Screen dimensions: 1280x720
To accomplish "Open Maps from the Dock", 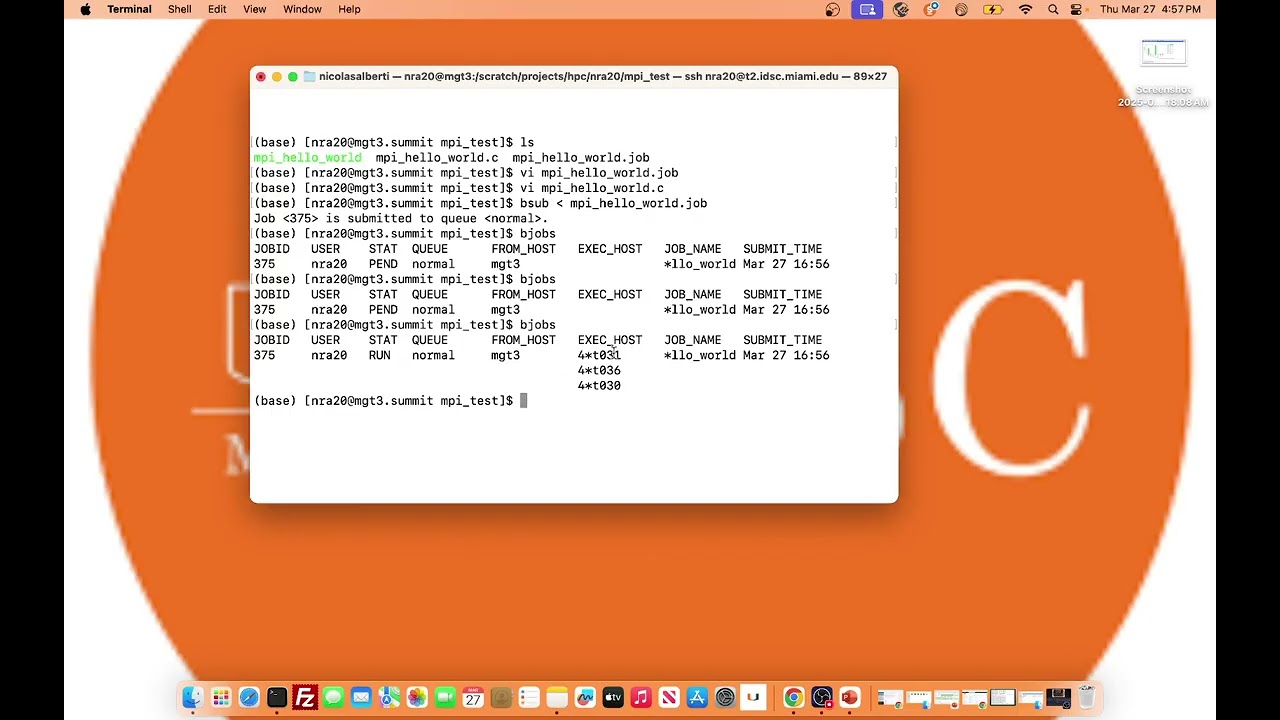I will (x=389, y=697).
